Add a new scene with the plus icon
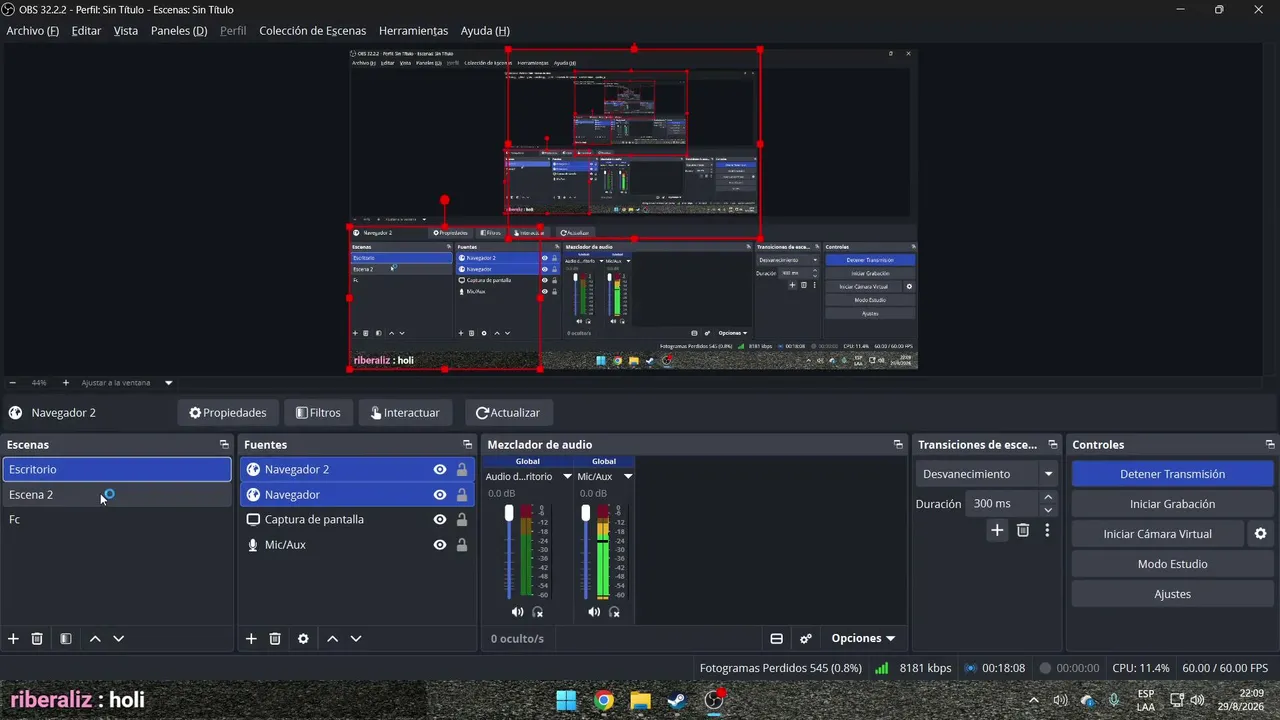Viewport: 1280px width, 720px height. tap(13, 639)
